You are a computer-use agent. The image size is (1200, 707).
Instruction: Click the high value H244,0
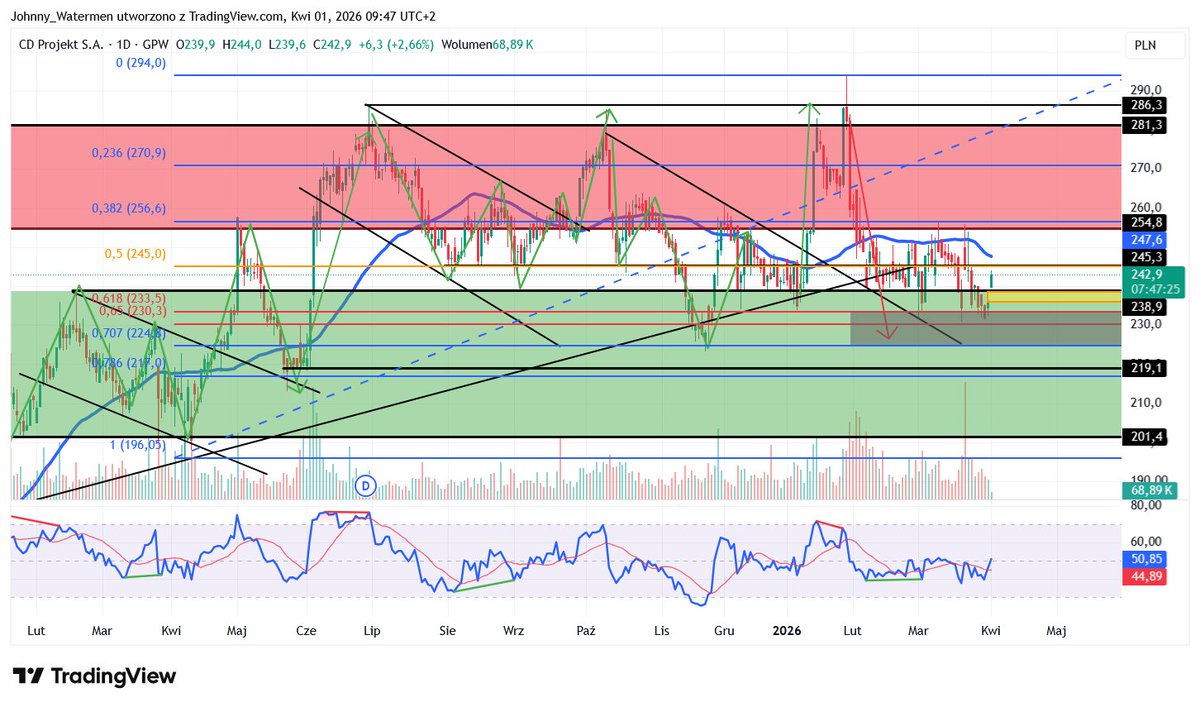click(x=244, y=44)
